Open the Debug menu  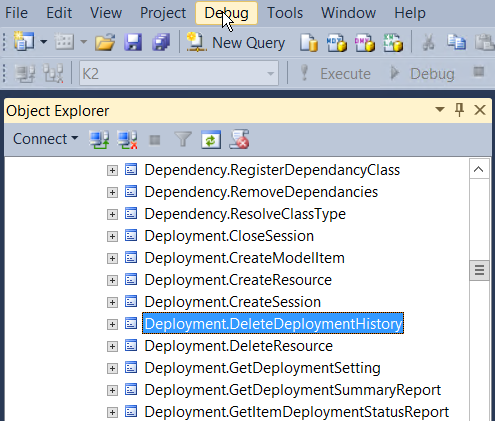click(226, 13)
